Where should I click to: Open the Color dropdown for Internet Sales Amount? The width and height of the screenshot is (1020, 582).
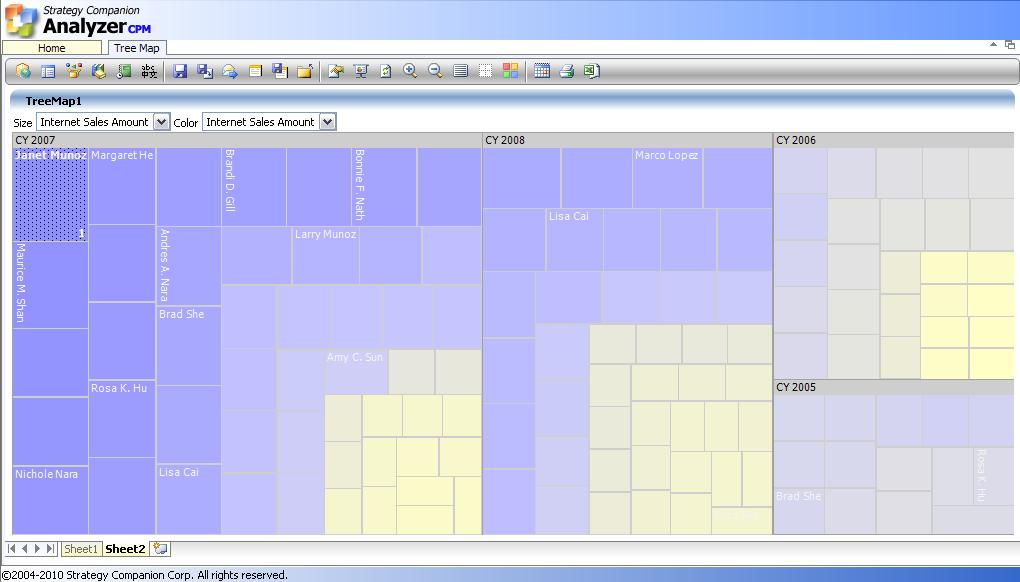325,122
